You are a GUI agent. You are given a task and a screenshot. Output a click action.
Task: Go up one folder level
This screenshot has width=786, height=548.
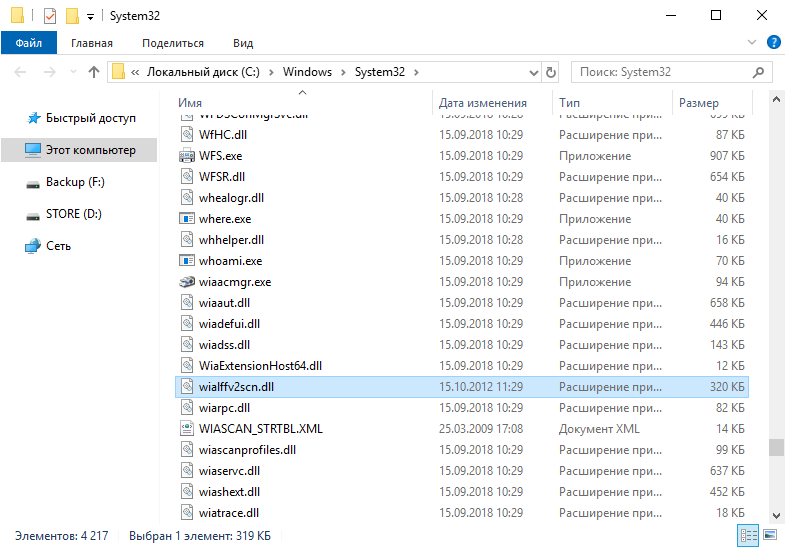(x=94, y=72)
